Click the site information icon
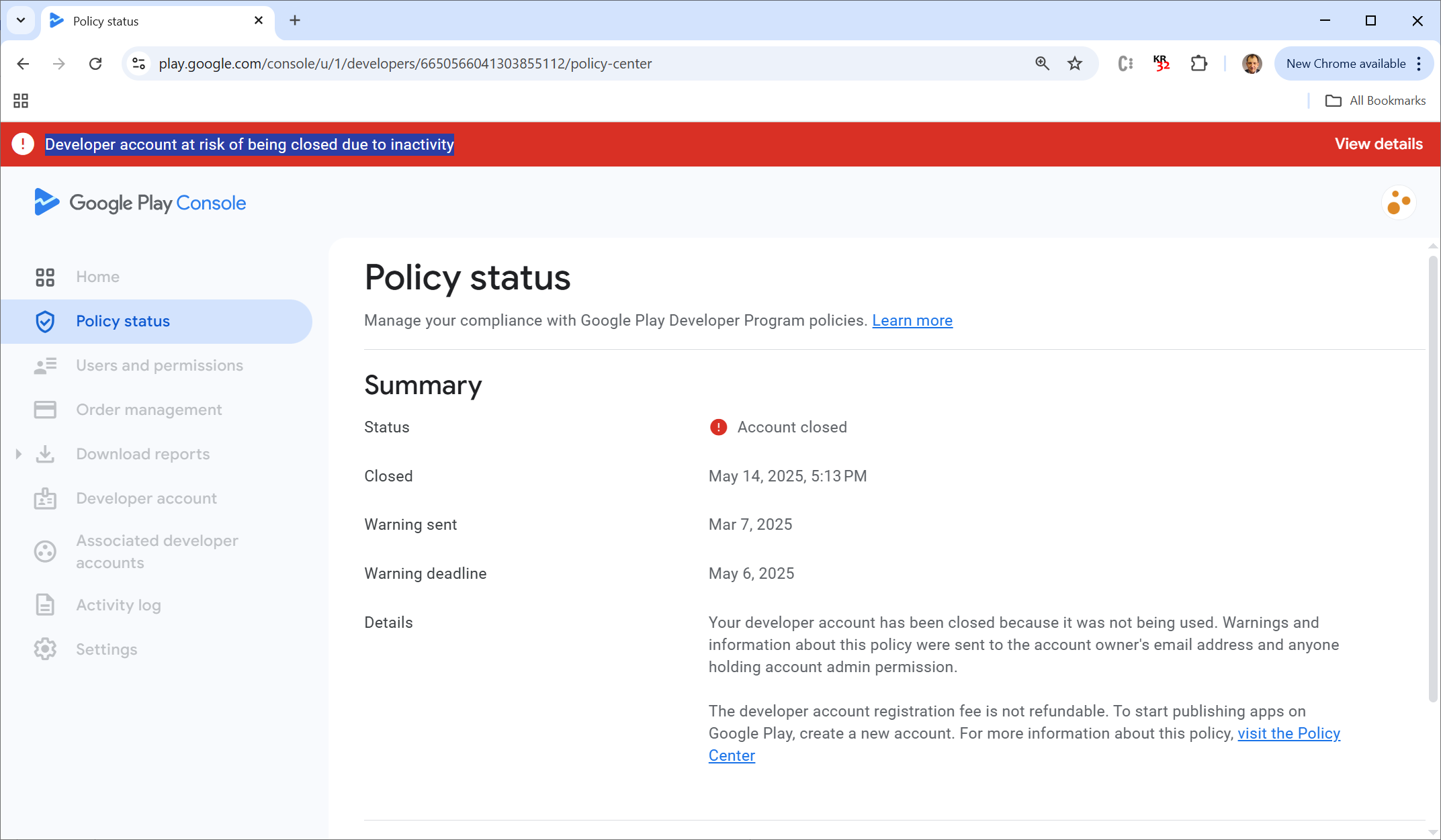 [x=139, y=64]
